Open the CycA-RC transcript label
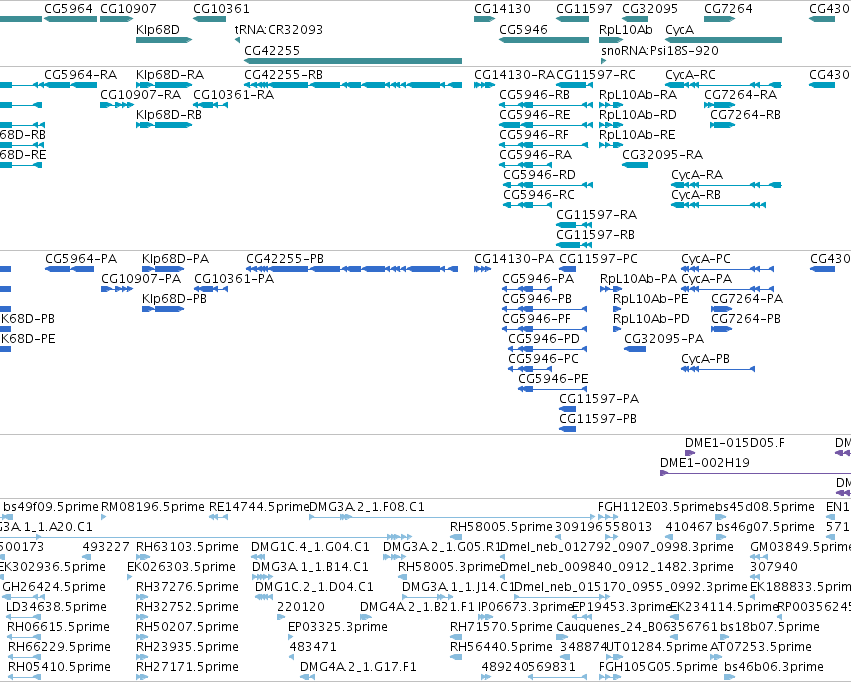851x682 pixels. pyautogui.click(x=690, y=74)
